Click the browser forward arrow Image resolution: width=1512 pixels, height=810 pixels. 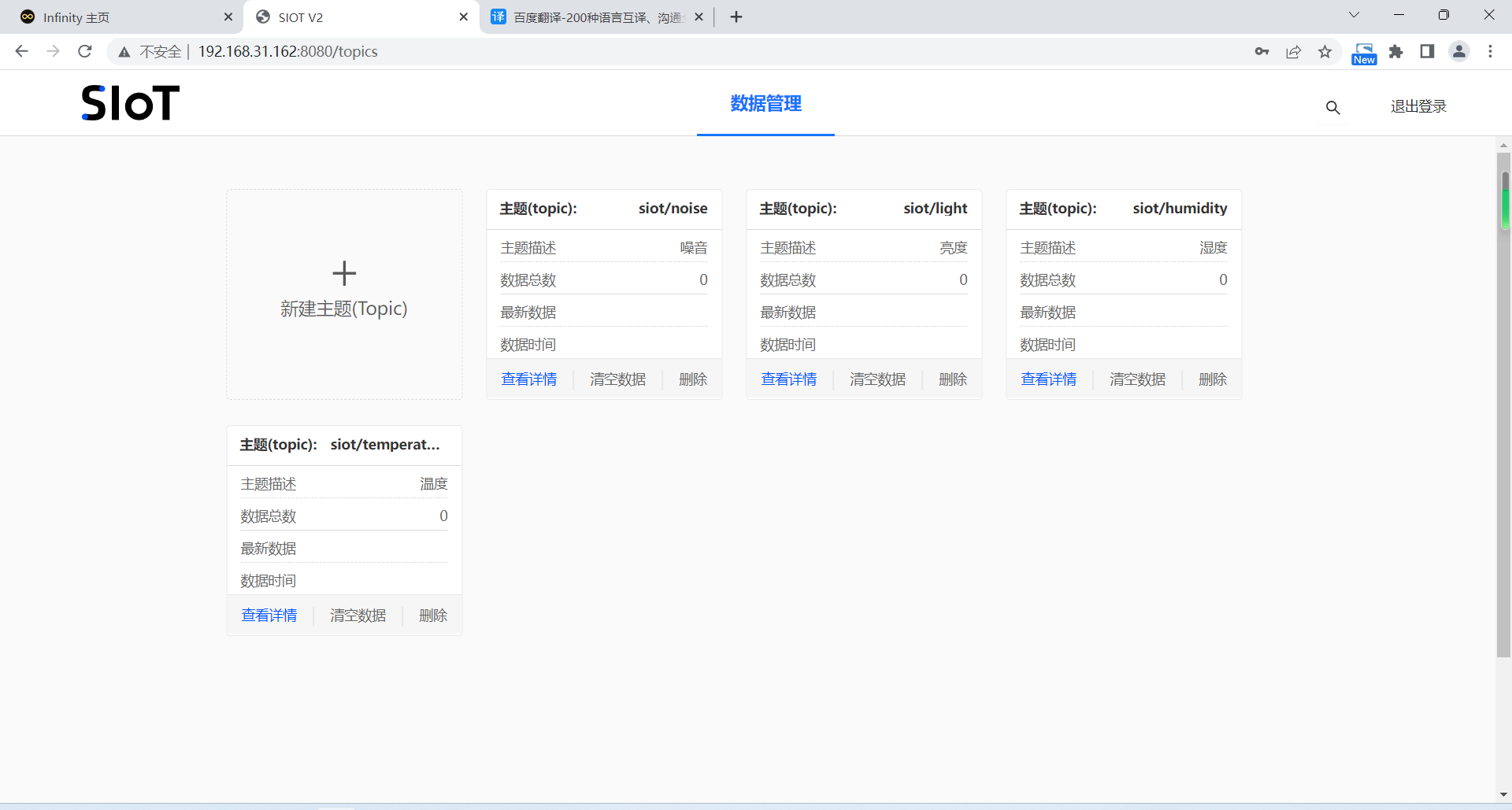(53, 51)
